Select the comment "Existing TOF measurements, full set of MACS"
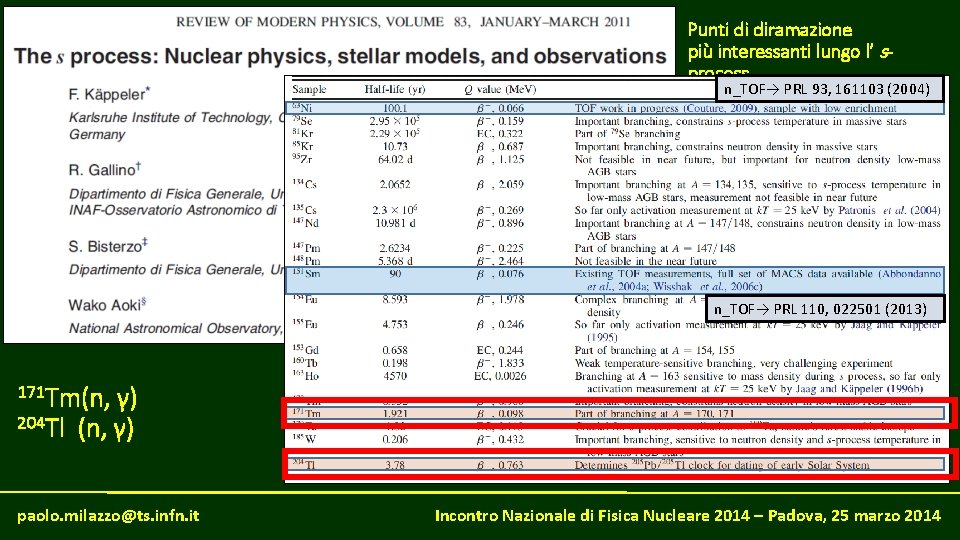Screen dimensions: 960x540 (x=757, y=280)
